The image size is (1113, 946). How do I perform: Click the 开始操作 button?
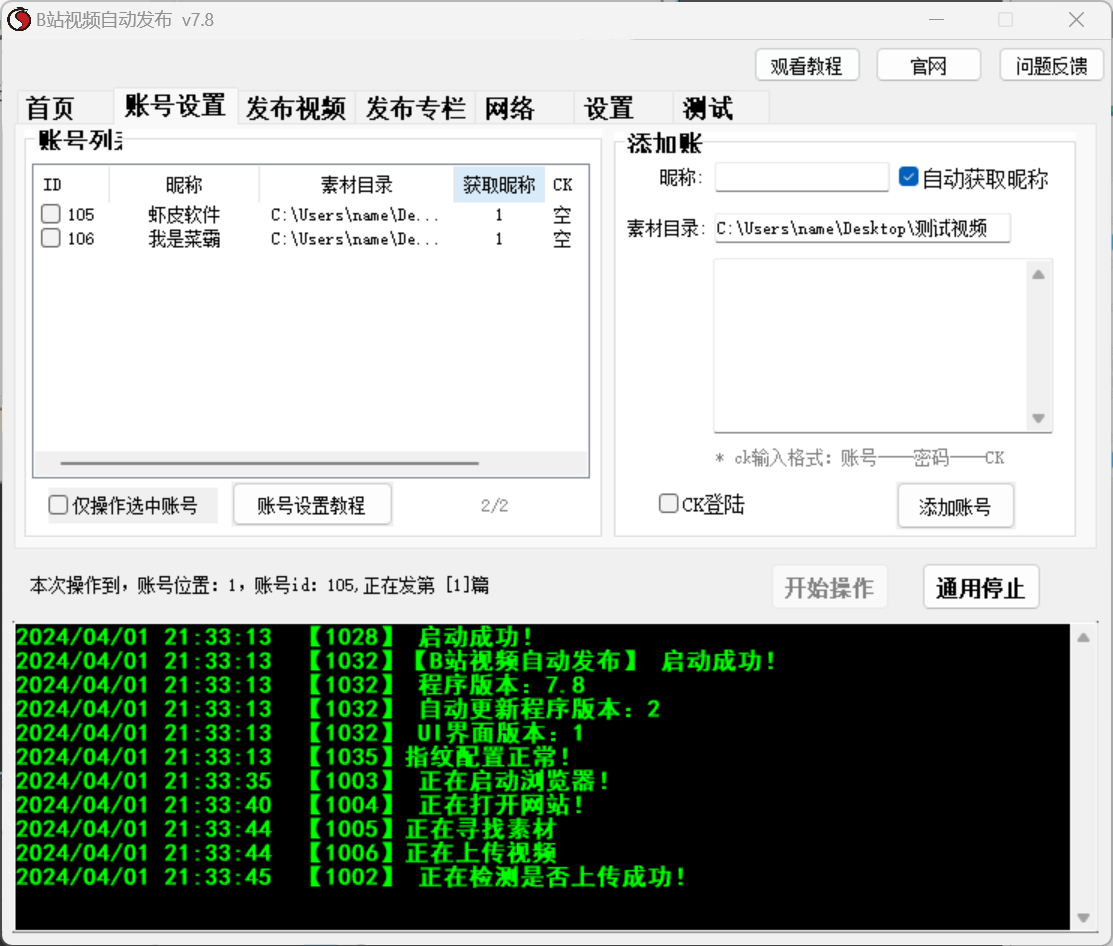[x=829, y=588]
